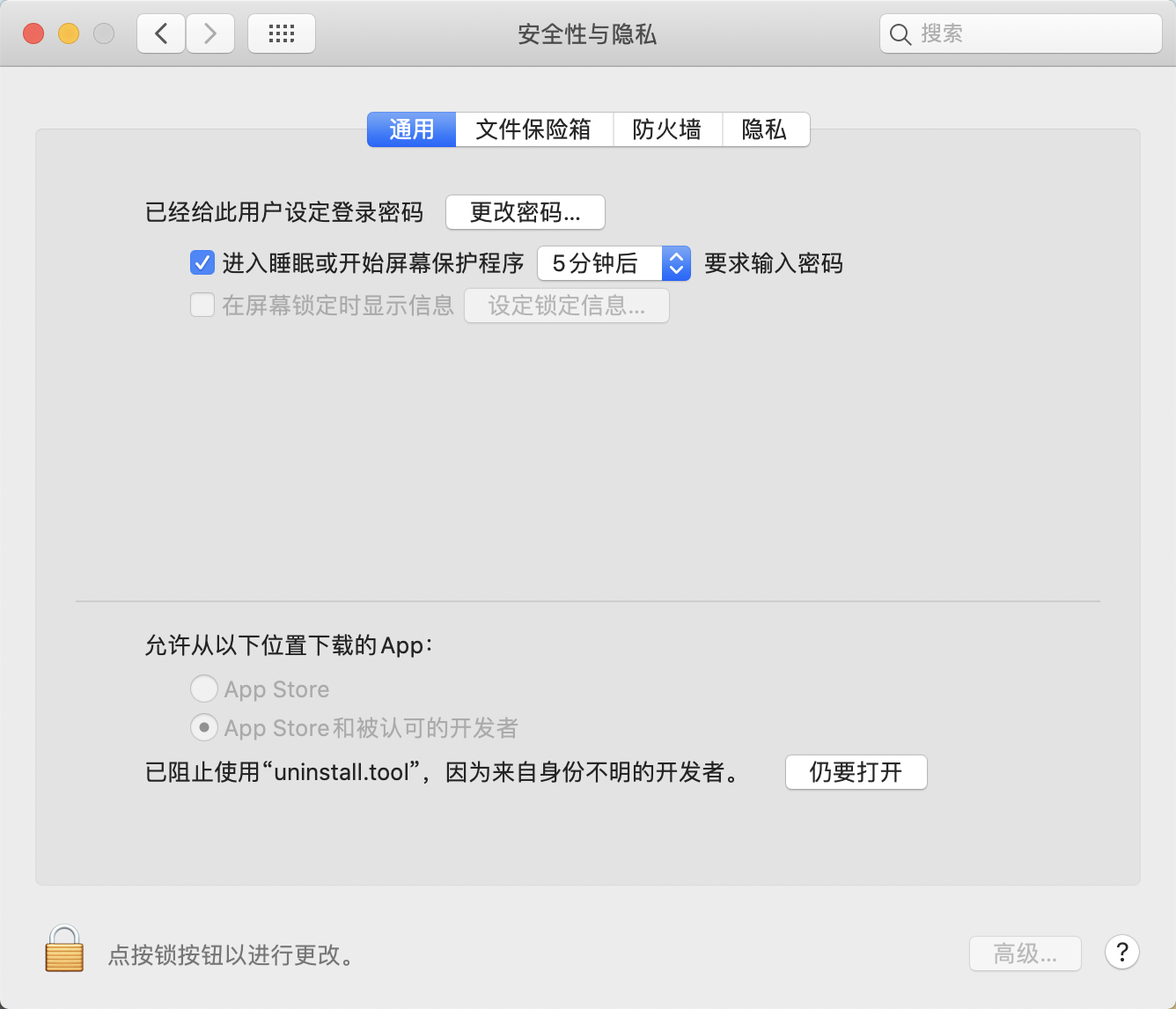Click the 更改密码… button
This screenshot has width=1176, height=1009.
[x=526, y=212]
